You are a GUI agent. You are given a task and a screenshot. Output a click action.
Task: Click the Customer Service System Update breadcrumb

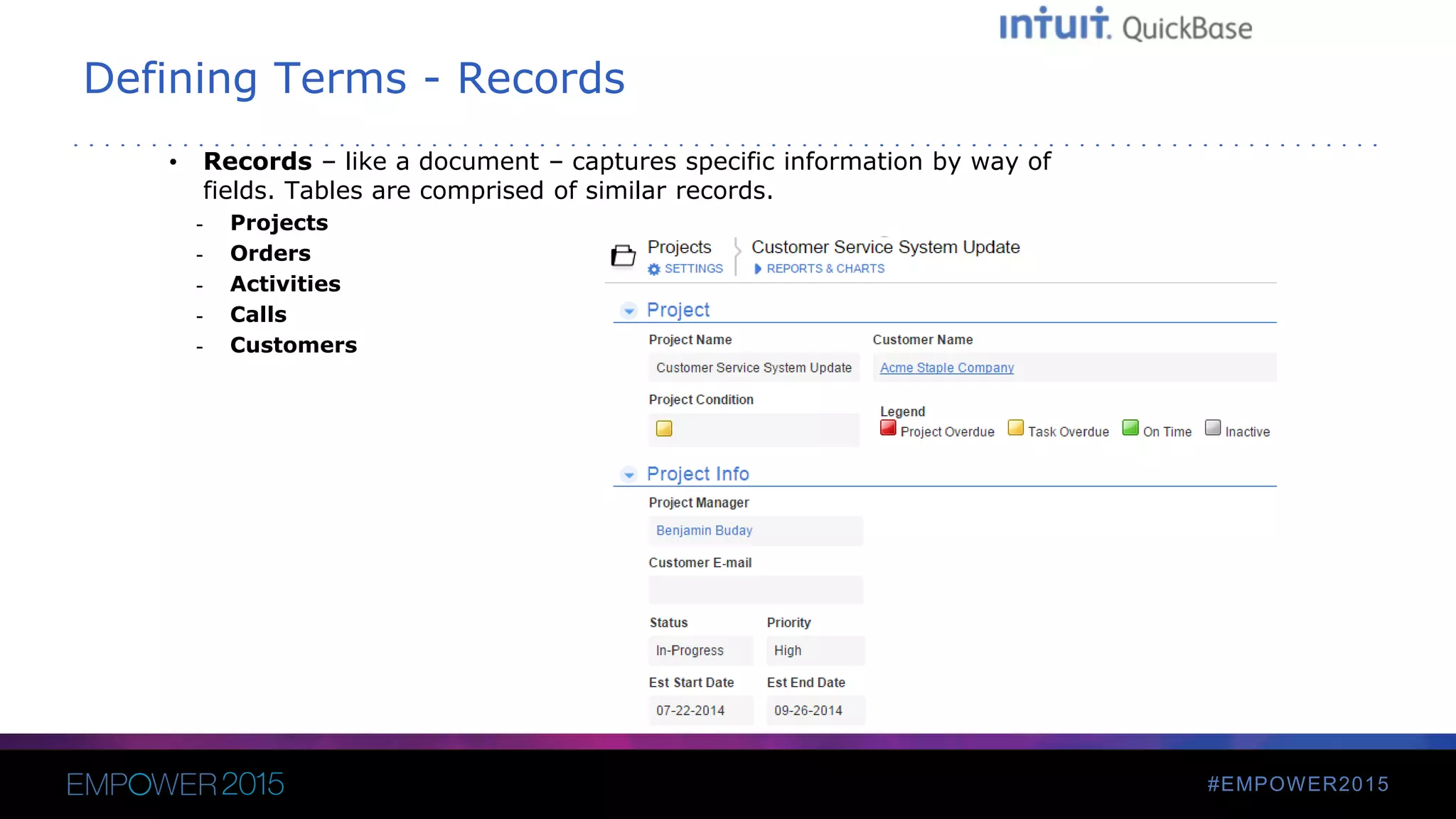(x=886, y=247)
